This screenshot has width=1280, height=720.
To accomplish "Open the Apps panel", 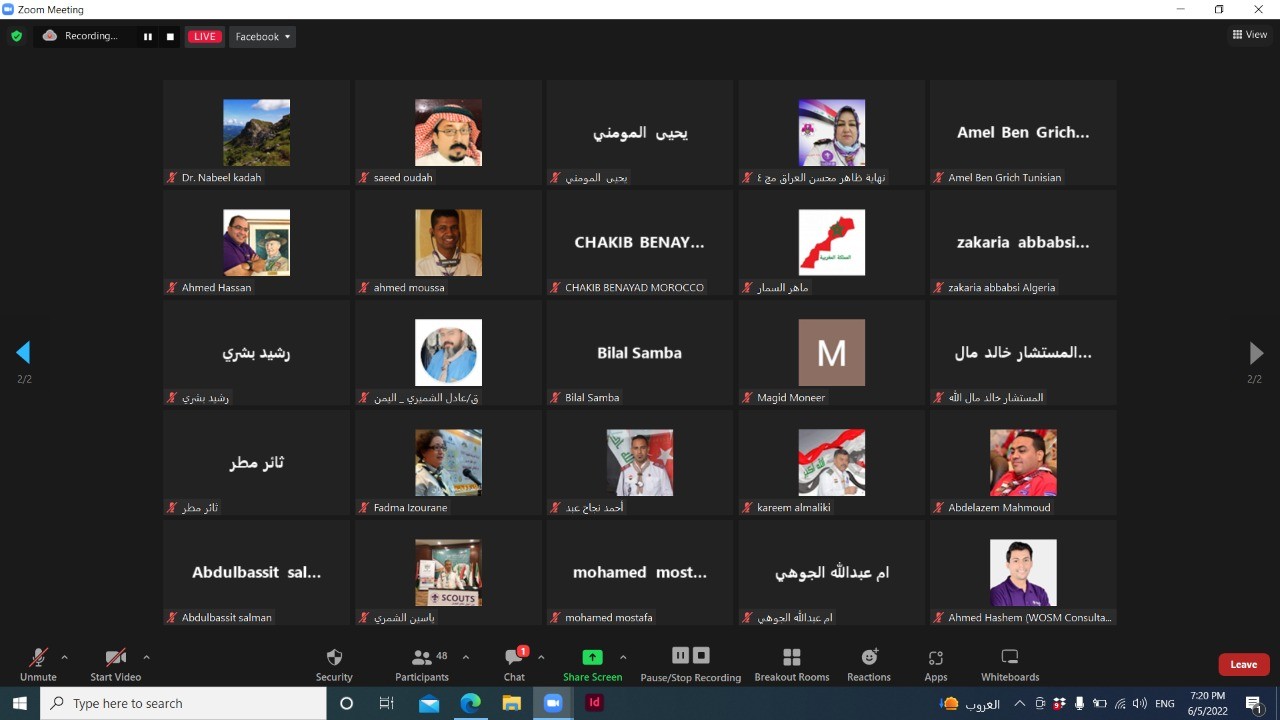I will coord(935,664).
